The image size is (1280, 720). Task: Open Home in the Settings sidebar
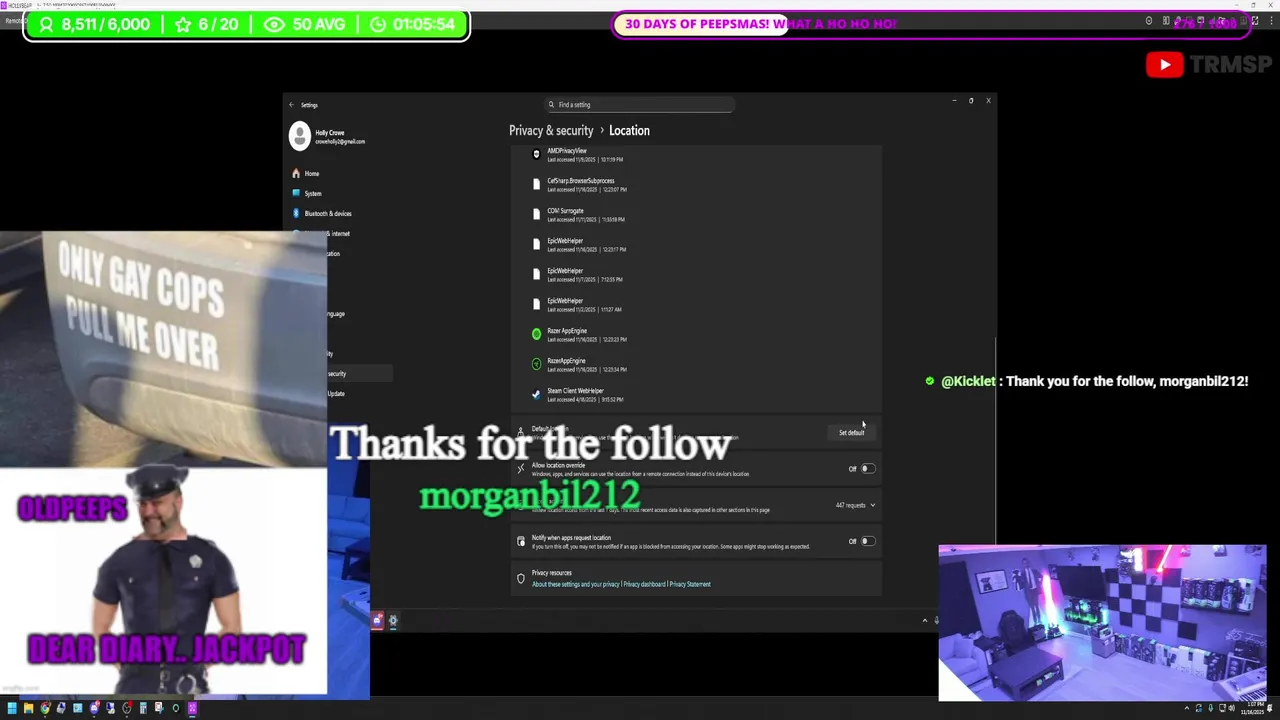coord(305,173)
